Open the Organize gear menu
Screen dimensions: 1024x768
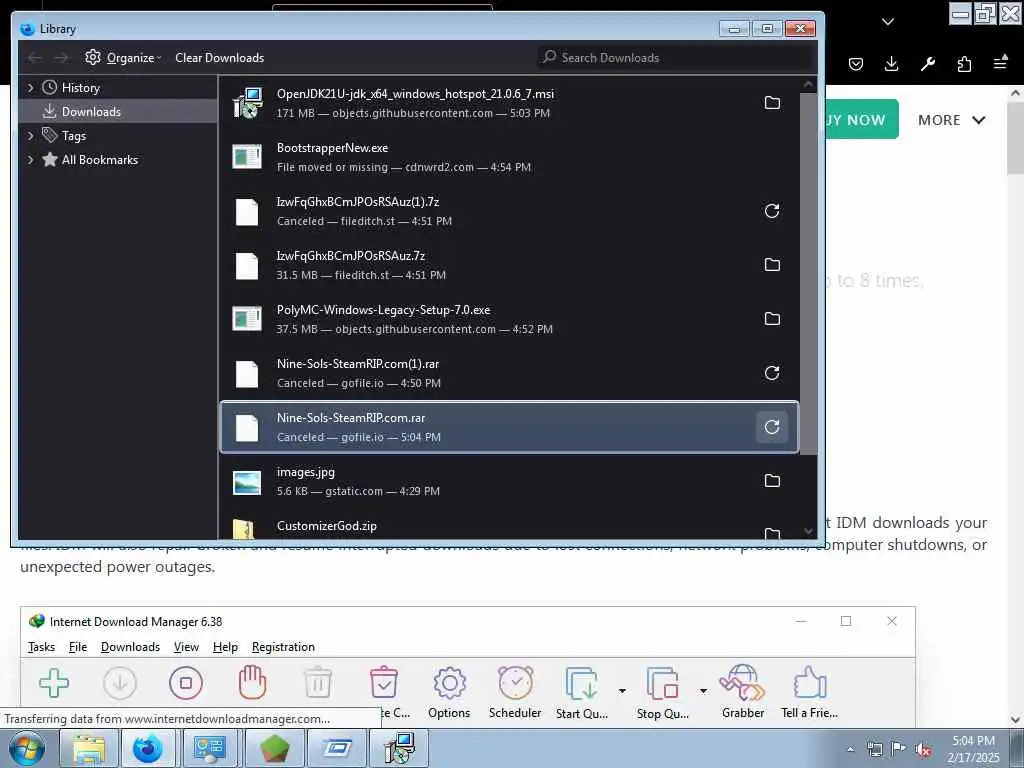point(123,57)
